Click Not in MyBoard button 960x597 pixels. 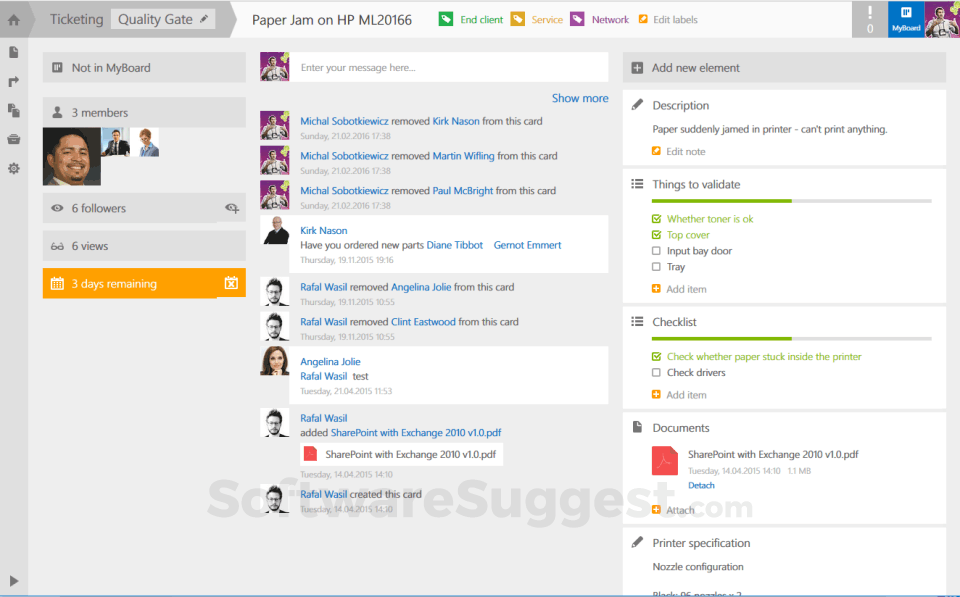click(144, 67)
